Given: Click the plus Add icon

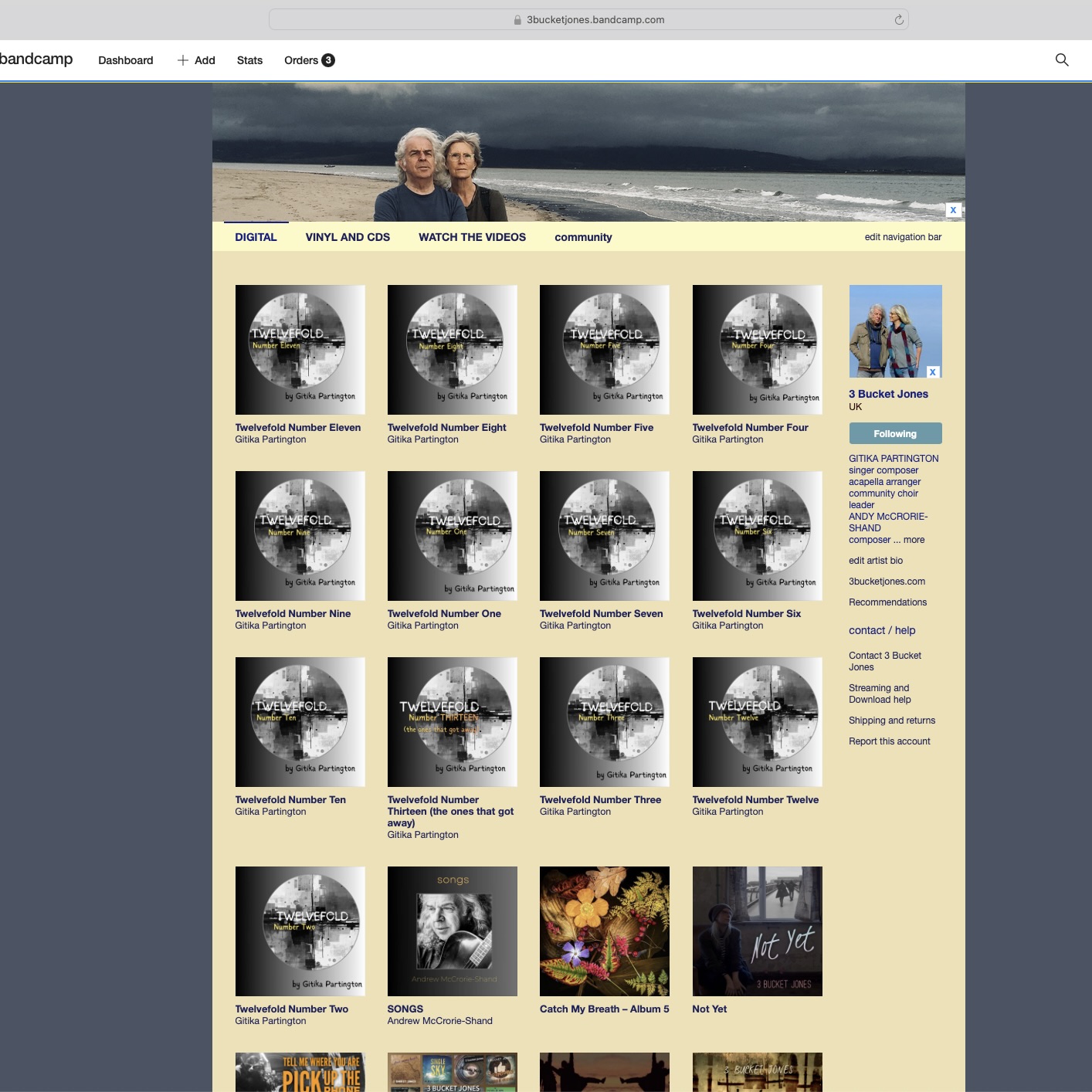Looking at the screenshot, I should tap(183, 60).
